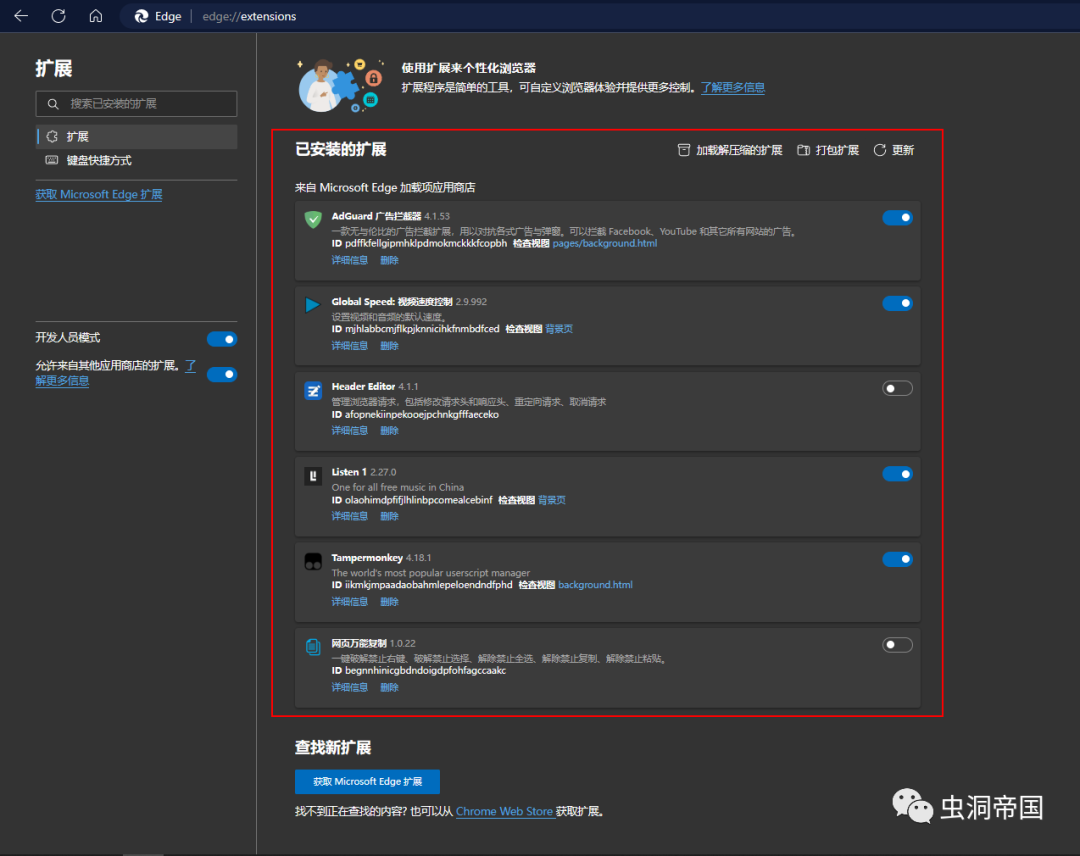This screenshot has width=1080, height=856.
Task: Open 键盘快捷方式 in the sidebar
Action: (136, 160)
